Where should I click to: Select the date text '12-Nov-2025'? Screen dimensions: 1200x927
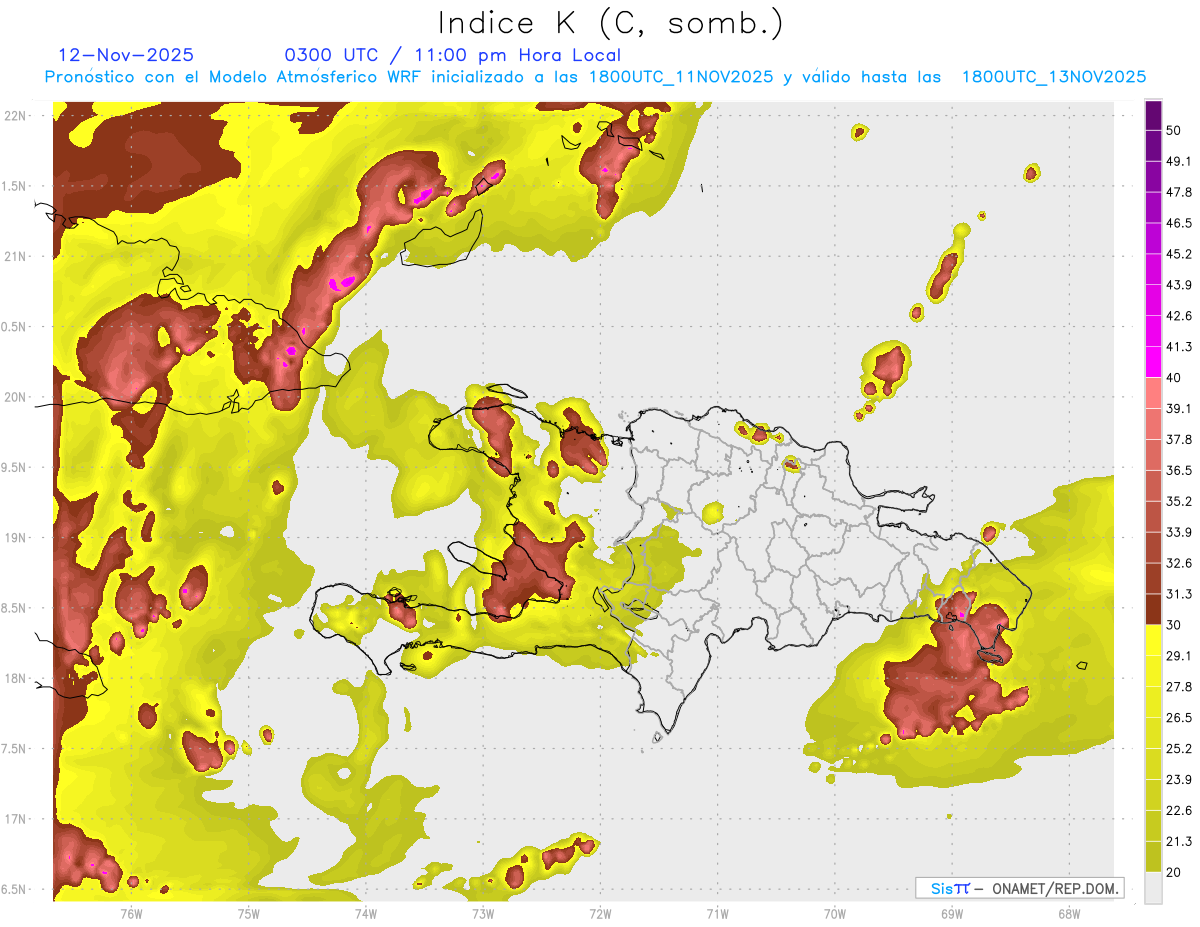click(127, 55)
